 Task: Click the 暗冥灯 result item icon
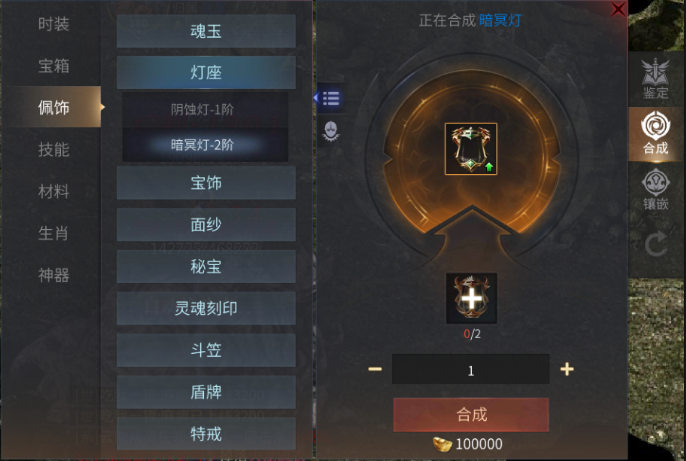tap(471, 149)
